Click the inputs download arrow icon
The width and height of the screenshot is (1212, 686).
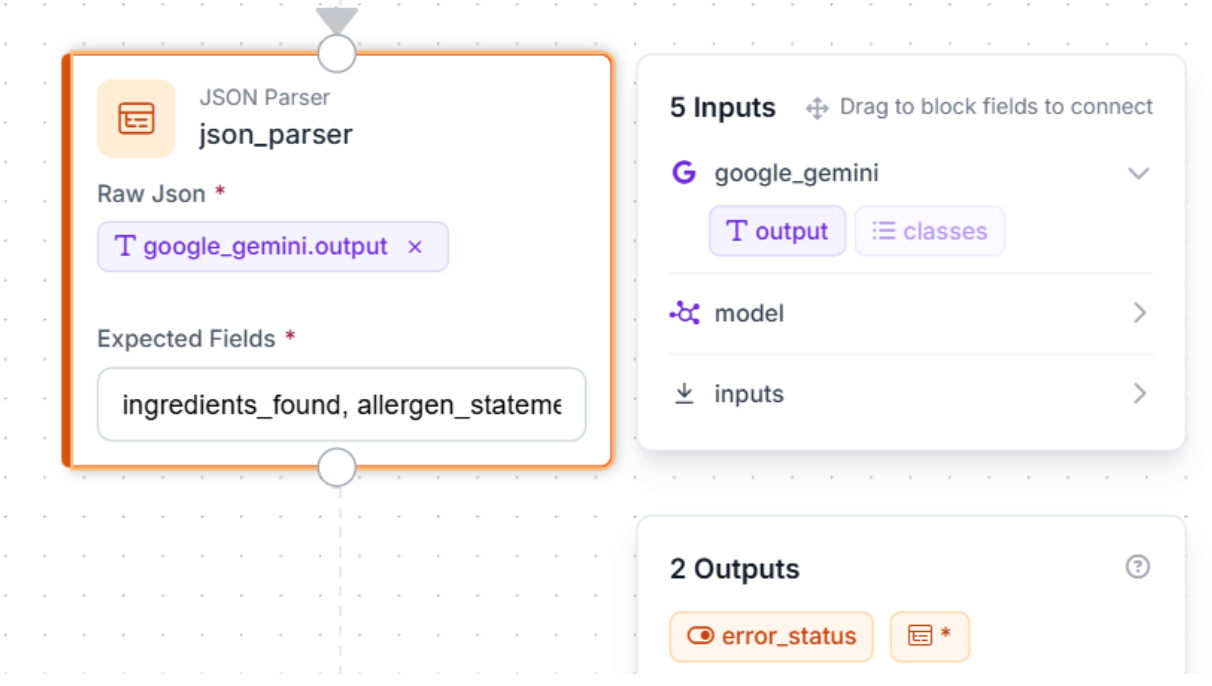(x=684, y=394)
